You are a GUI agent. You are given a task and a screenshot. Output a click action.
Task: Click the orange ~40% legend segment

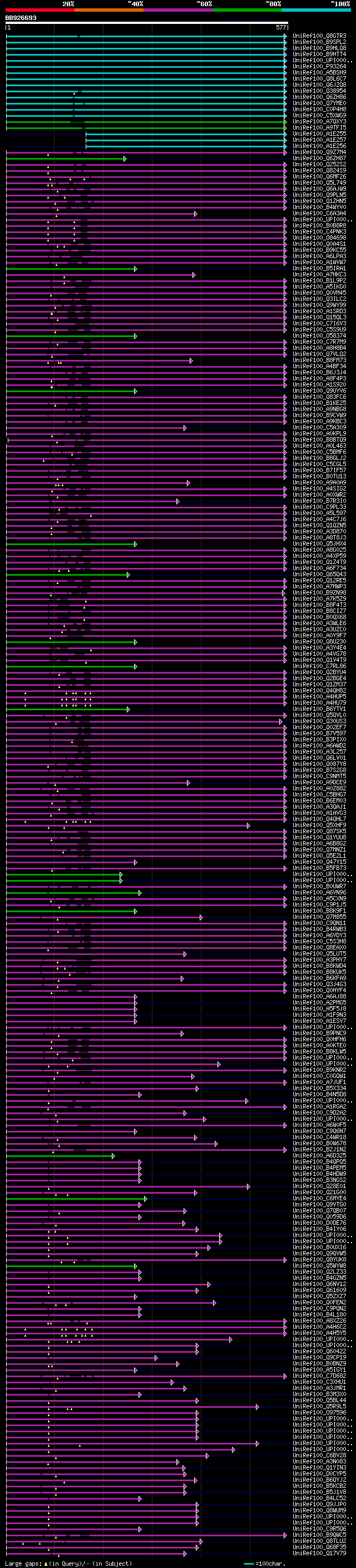[x=109, y=10]
